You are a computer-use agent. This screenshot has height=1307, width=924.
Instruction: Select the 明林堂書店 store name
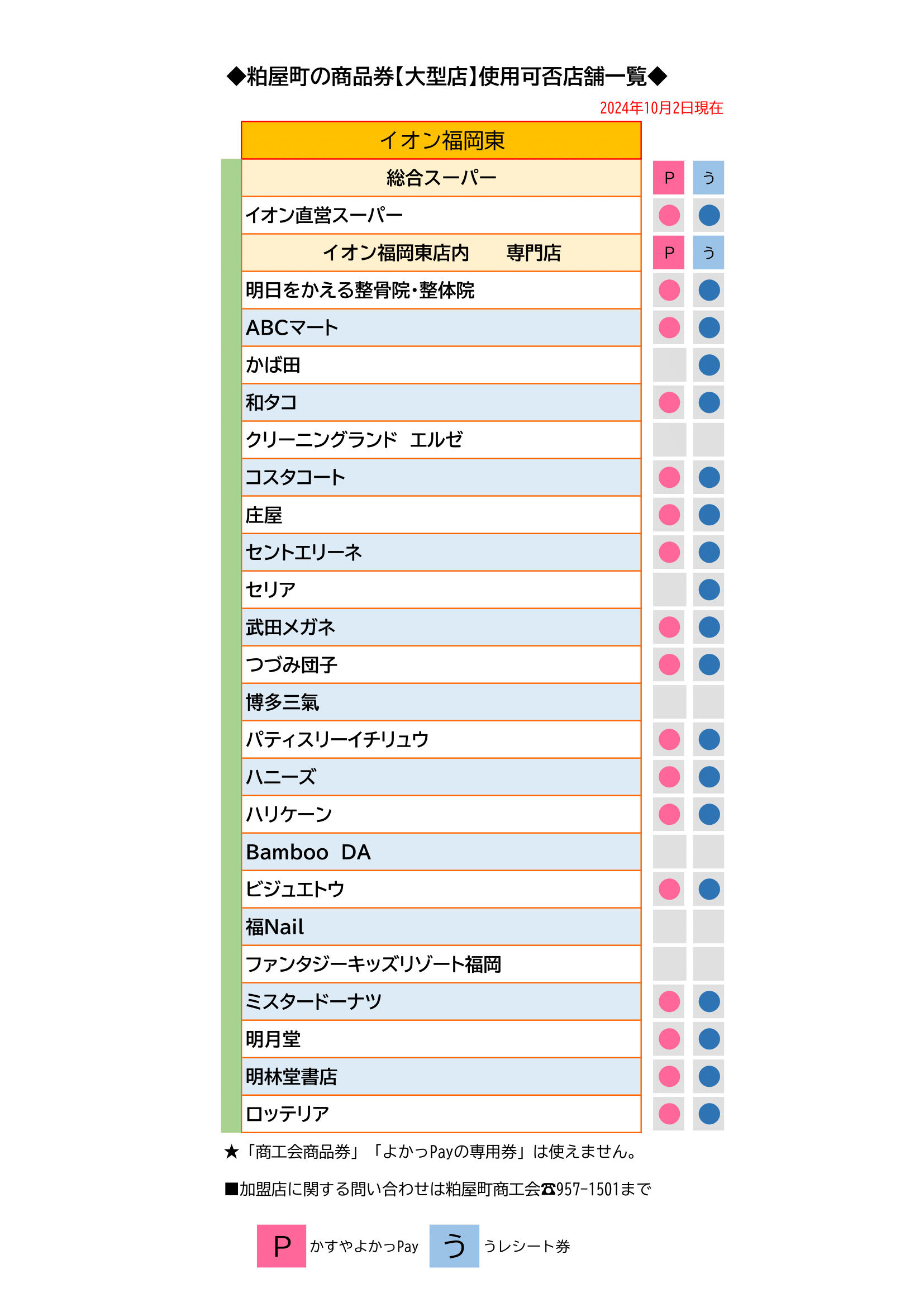291,1077
